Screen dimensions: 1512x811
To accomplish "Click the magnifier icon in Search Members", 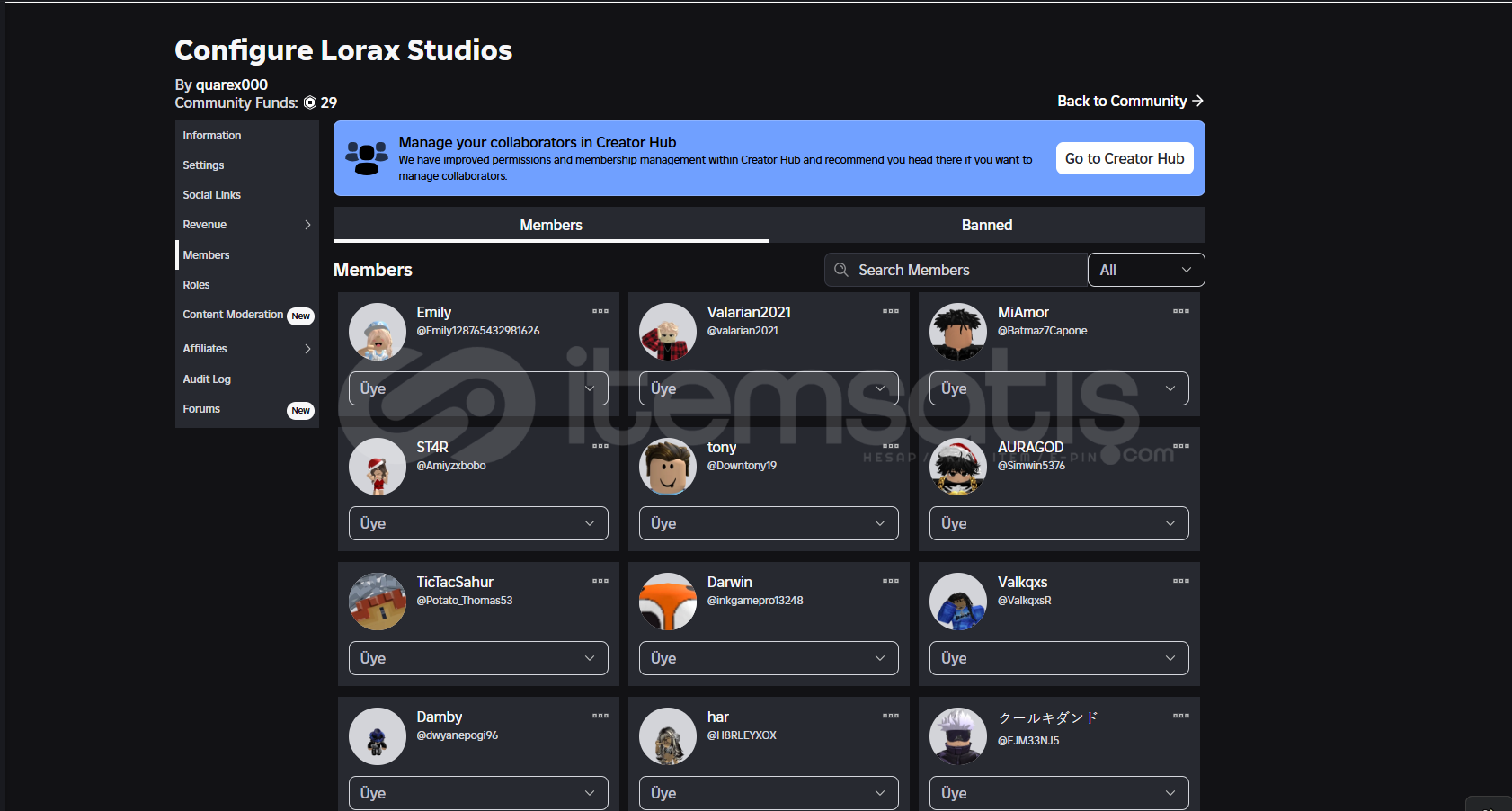I will tap(841, 270).
